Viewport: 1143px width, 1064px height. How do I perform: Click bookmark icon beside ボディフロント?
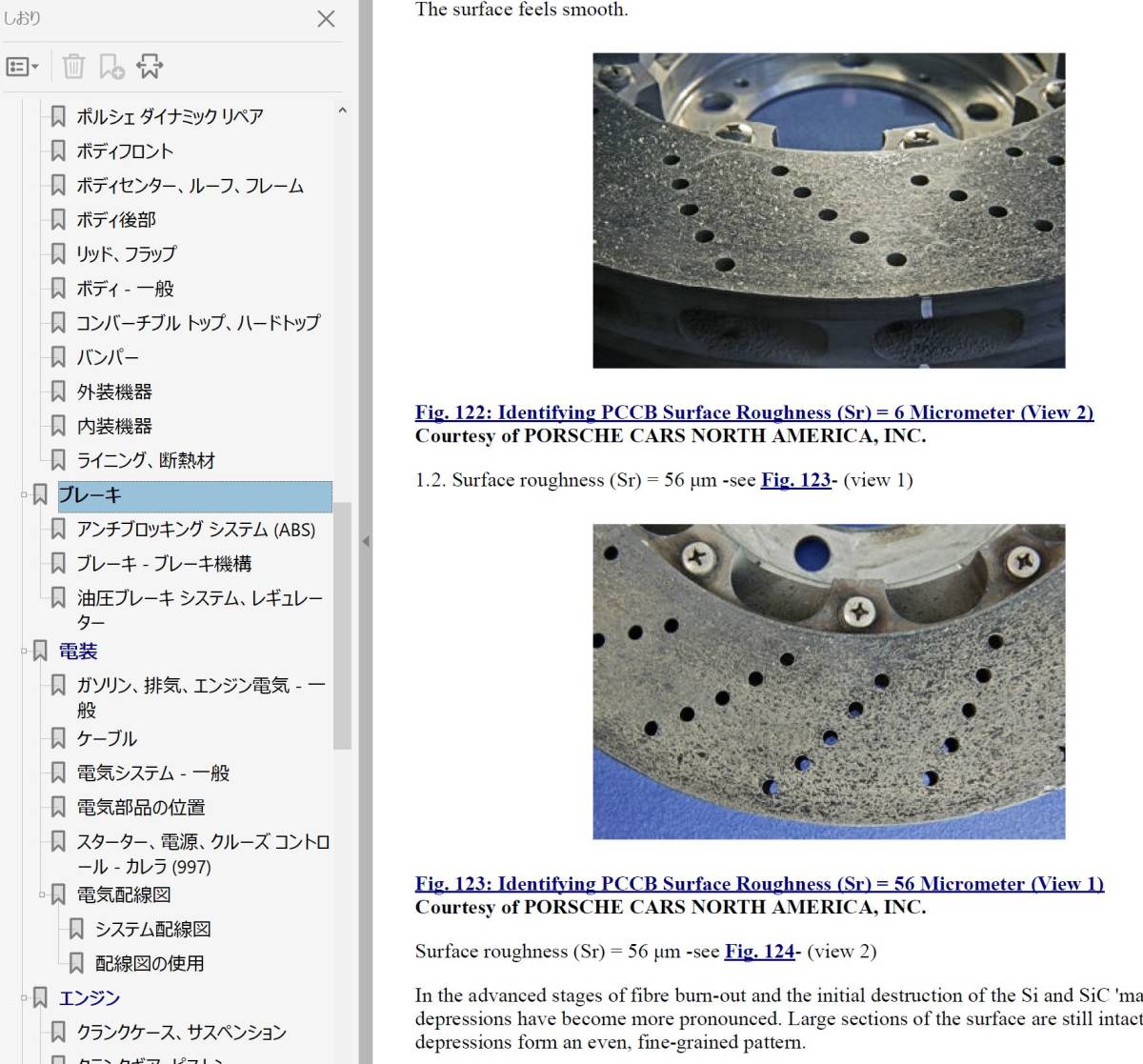pos(58,151)
